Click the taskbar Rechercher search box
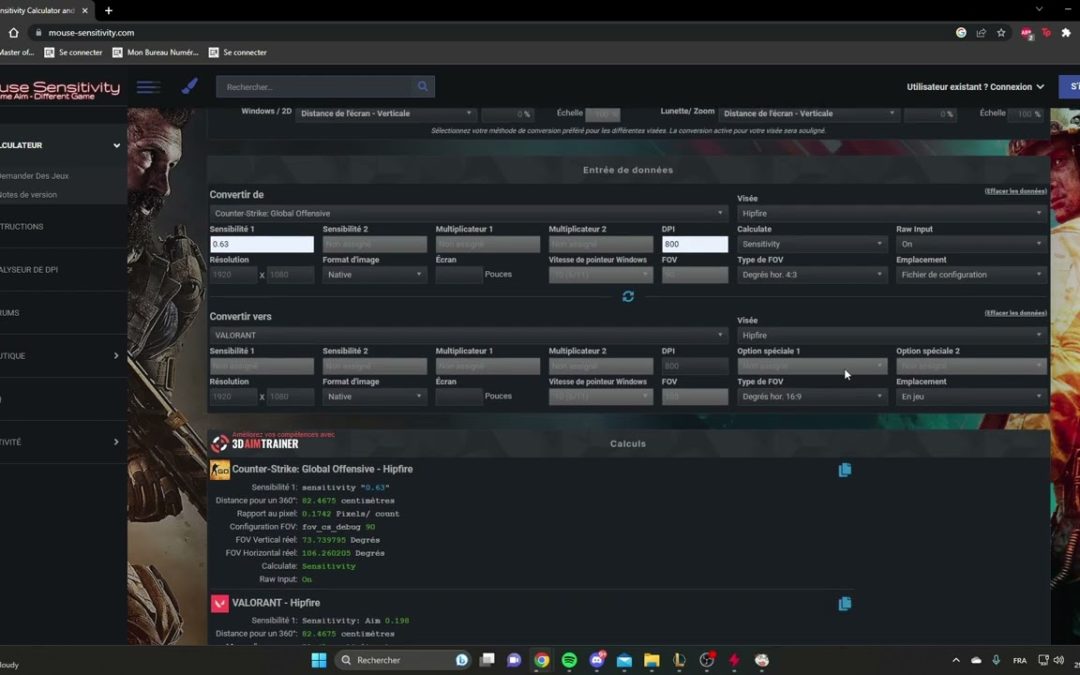The width and height of the screenshot is (1080, 675). pyautogui.click(x=403, y=660)
